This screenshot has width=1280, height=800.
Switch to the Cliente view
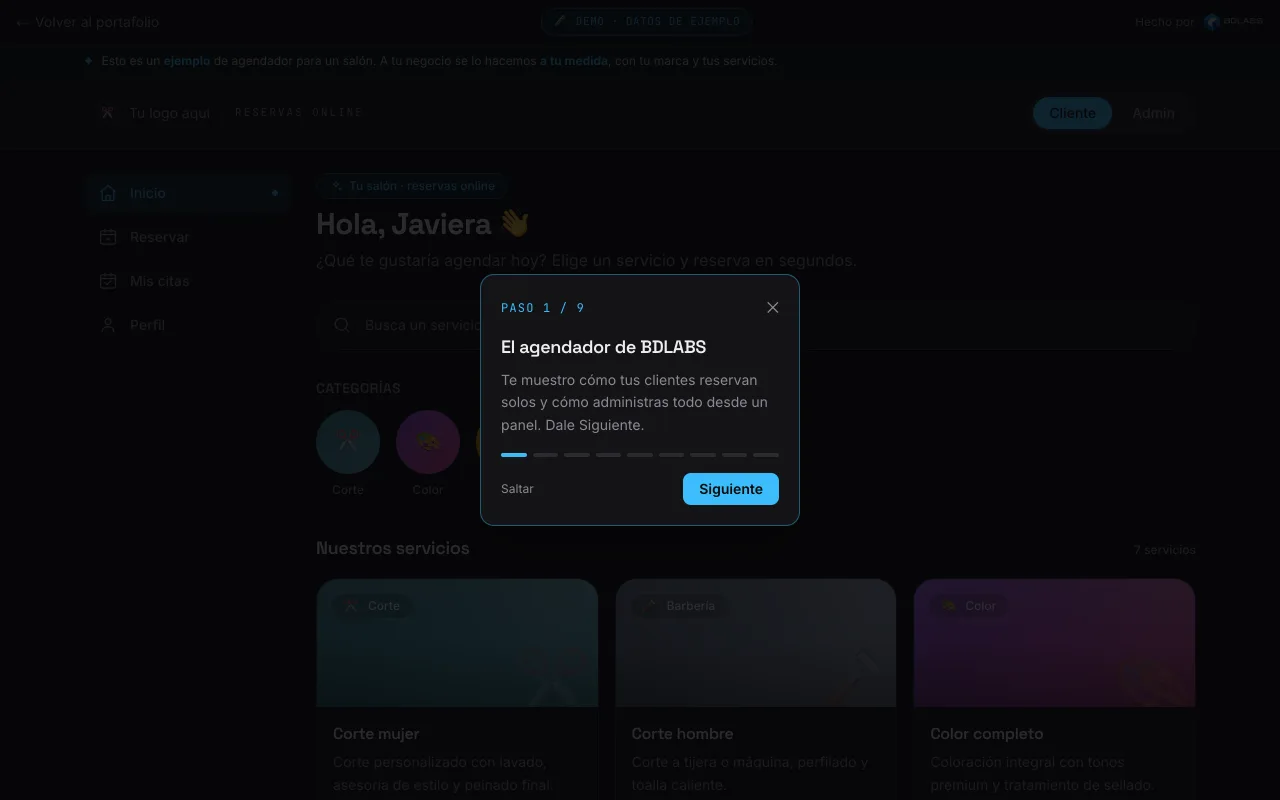pos(1072,113)
